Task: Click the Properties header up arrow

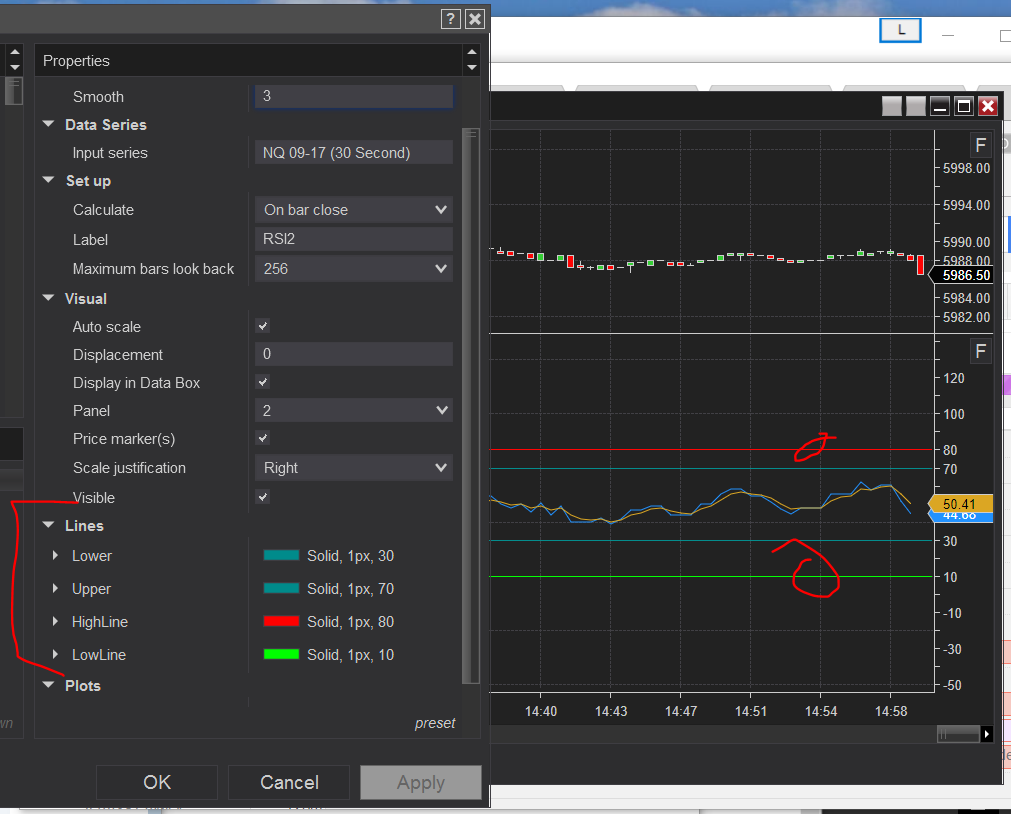Action: (x=472, y=53)
